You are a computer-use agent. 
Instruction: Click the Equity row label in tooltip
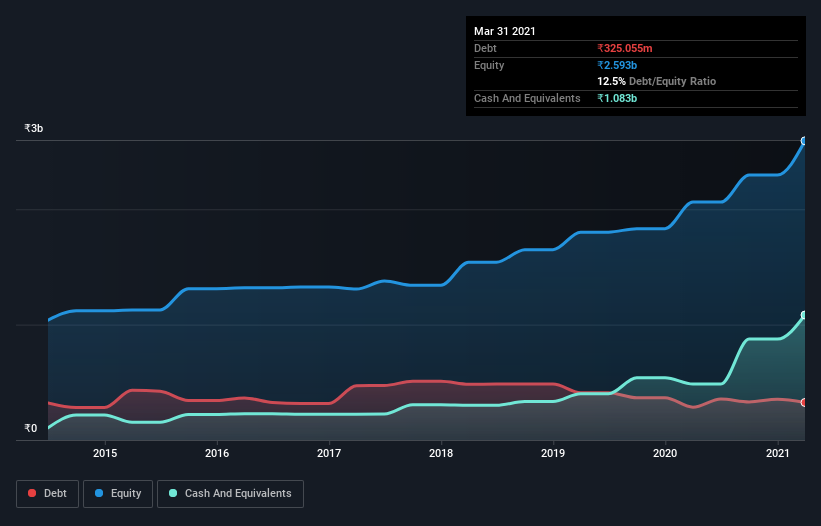(489, 65)
